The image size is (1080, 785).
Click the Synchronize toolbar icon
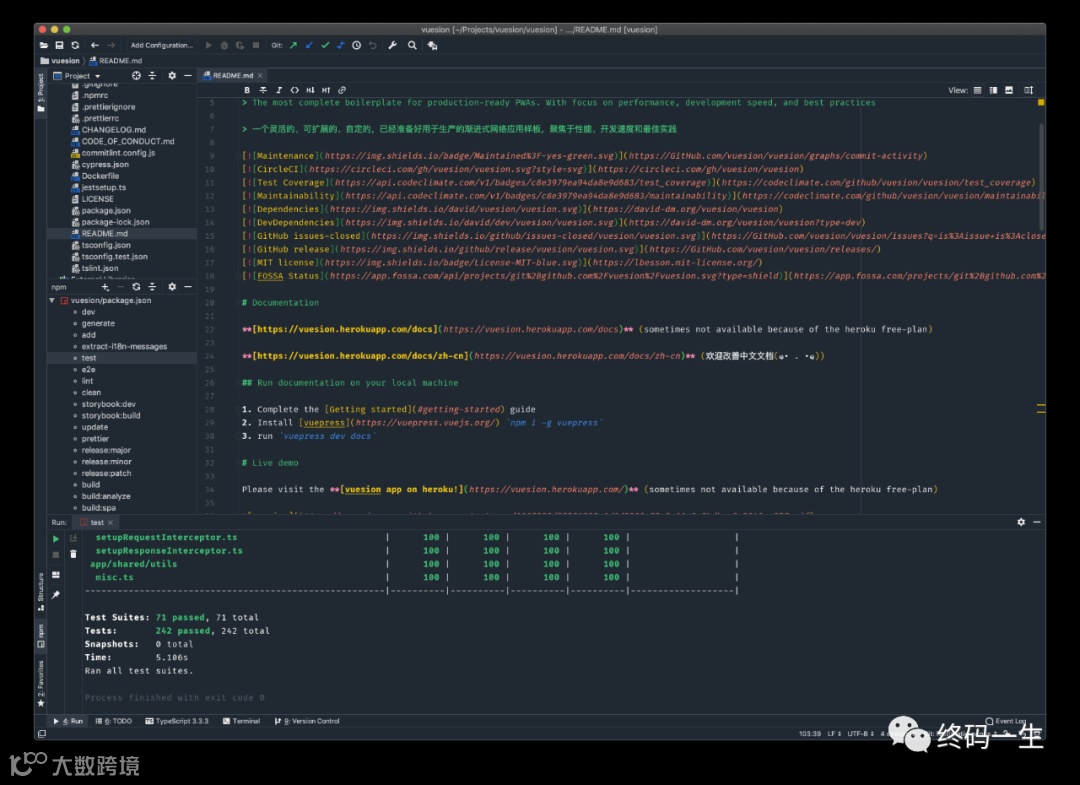click(75, 45)
